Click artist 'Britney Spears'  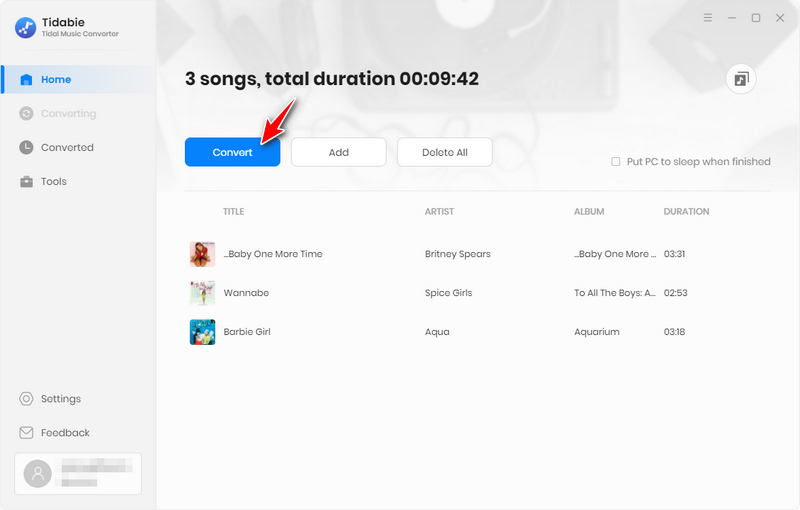[x=458, y=254]
